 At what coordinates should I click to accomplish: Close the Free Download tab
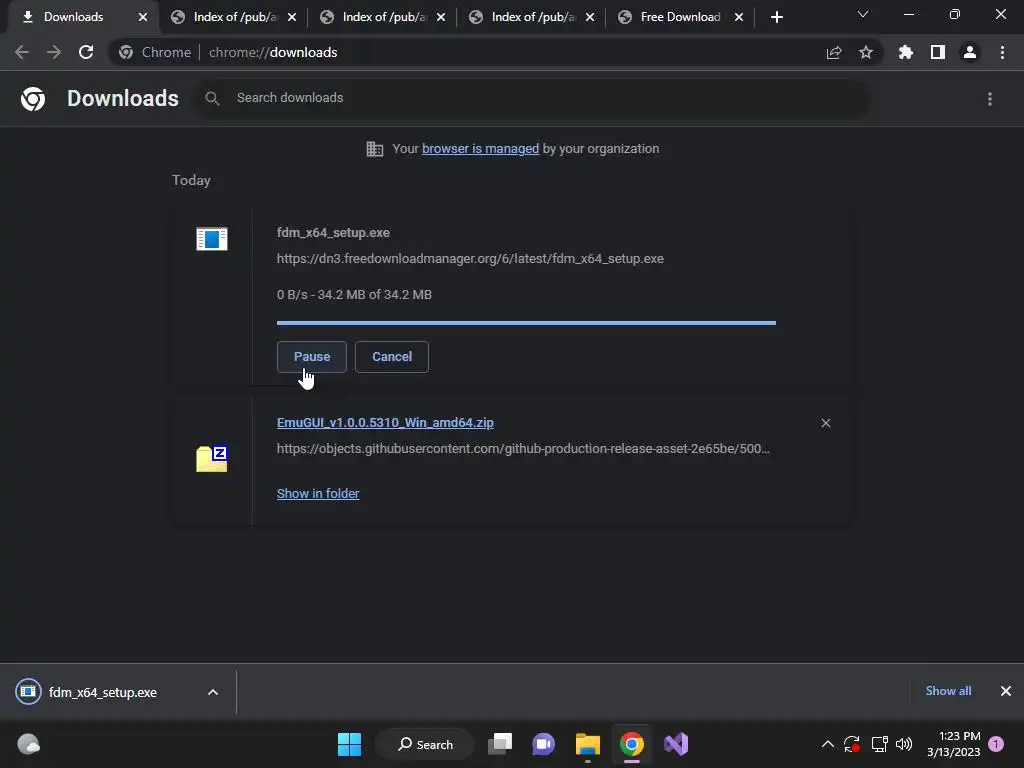click(739, 17)
